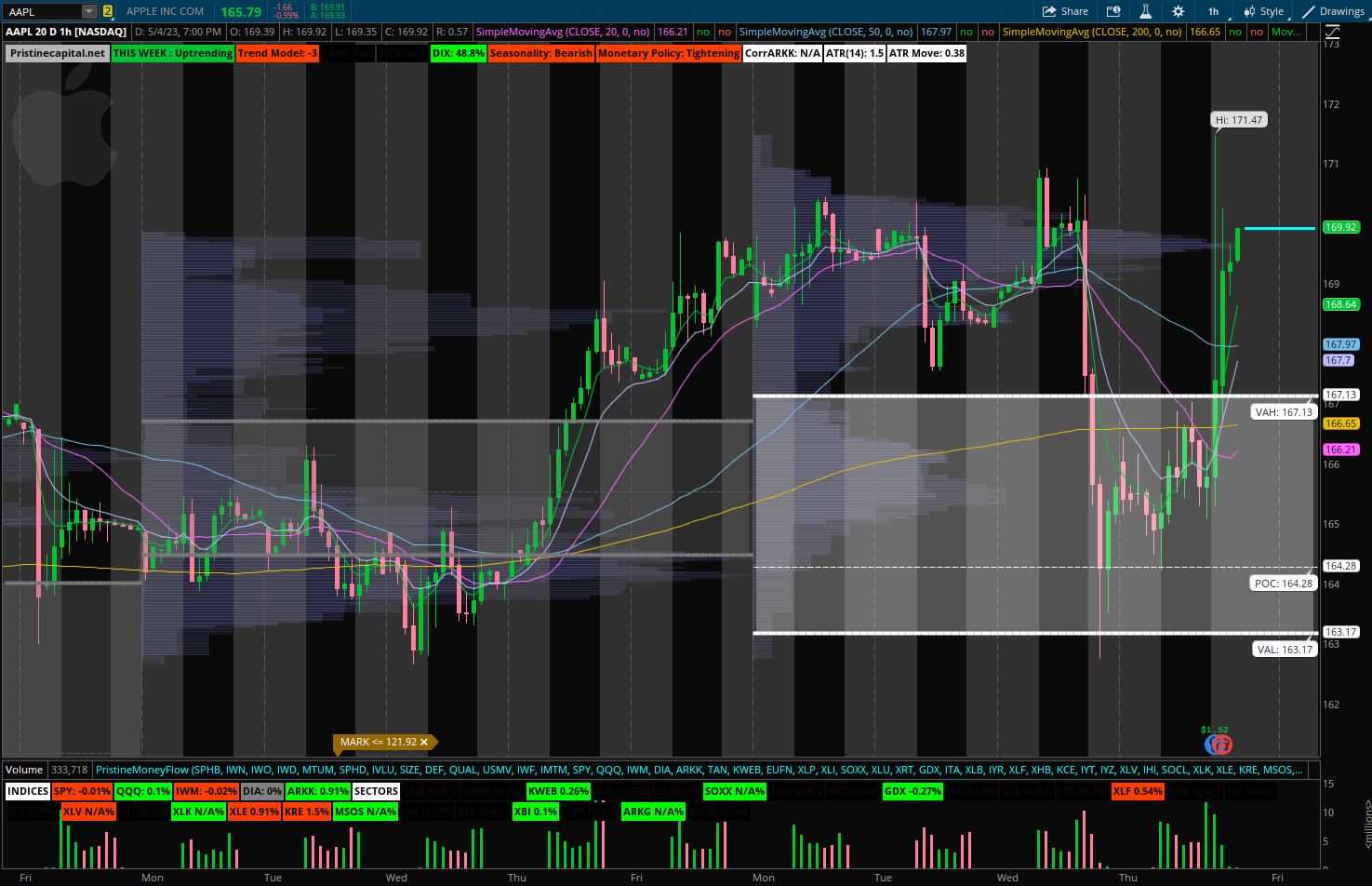
Task: Click the Pristinecapital.net label
Action: coord(58,53)
